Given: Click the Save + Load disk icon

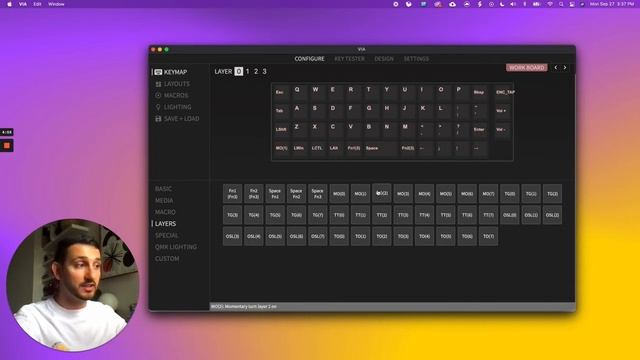Looking at the screenshot, I should coord(158,119).
